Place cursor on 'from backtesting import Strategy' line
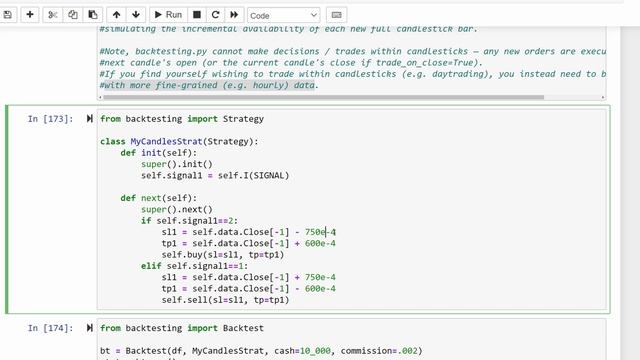This screenshot has width=640, height=360. pyautogui.click(x=182, y=119)
